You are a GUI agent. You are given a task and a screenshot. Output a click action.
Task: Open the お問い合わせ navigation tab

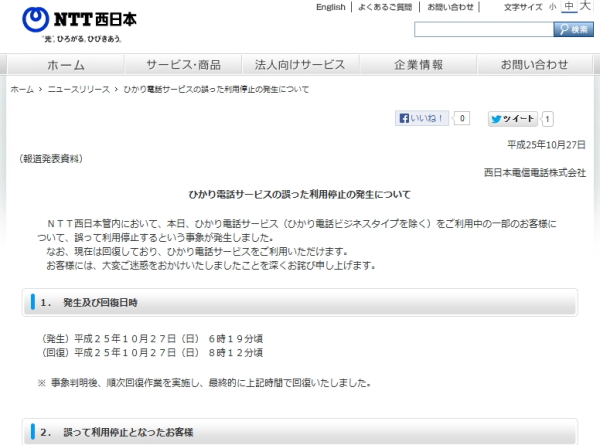tap(535, 64)
